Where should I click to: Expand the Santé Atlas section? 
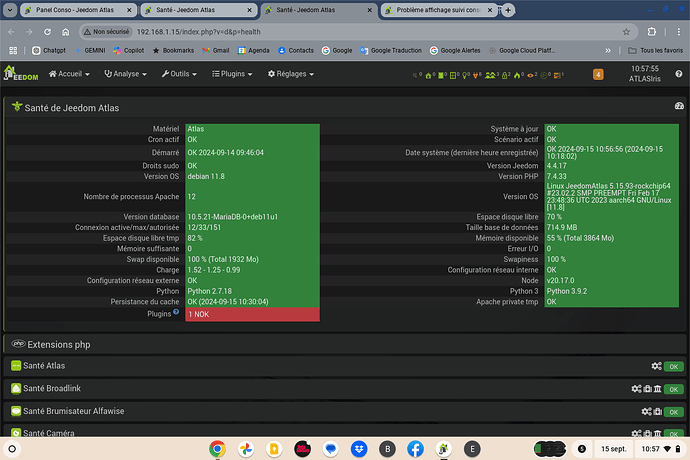coord(344,366)
